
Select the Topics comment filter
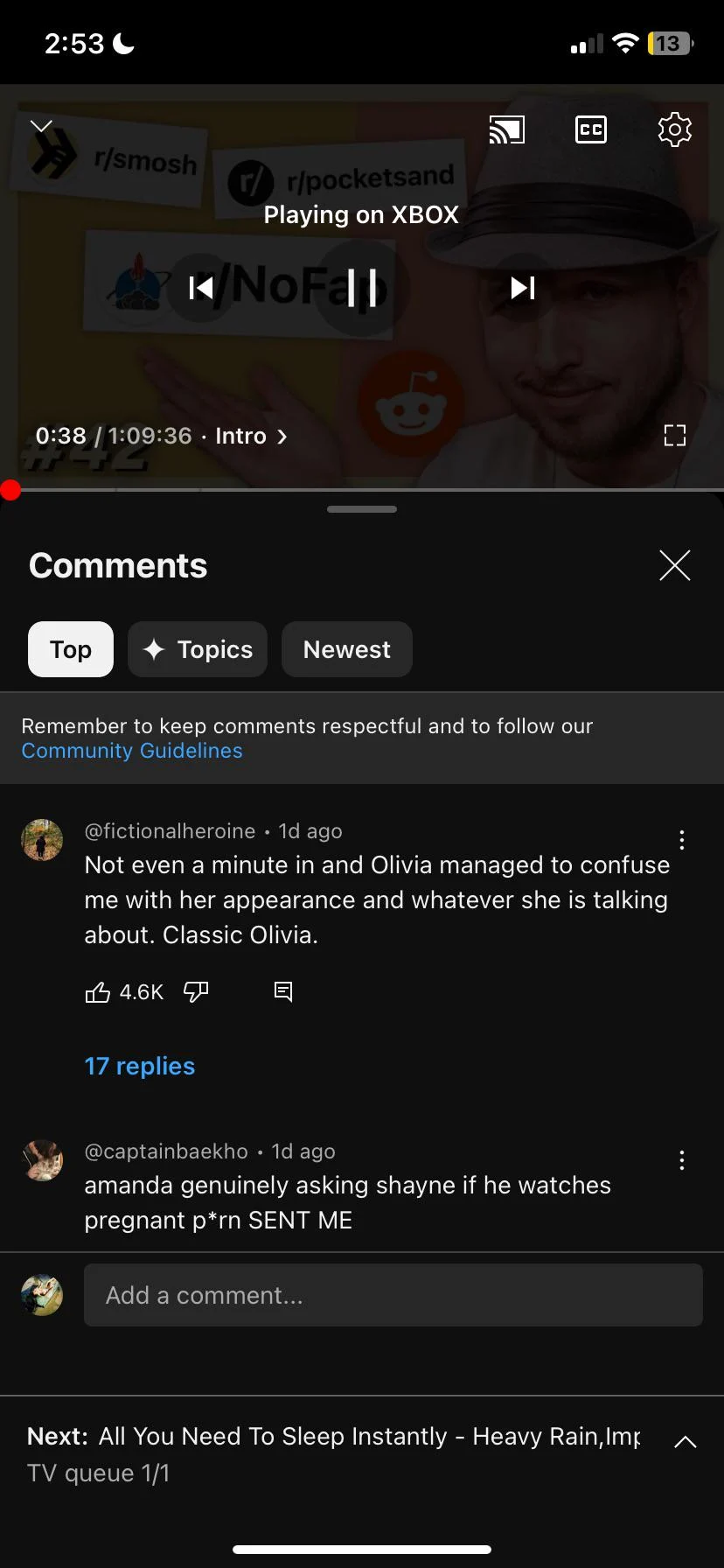click(197, 649)
